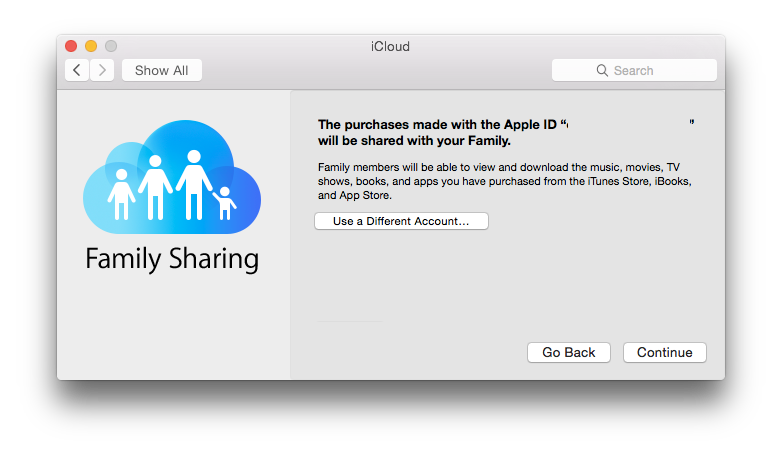Click the Family members description paragraph
Viewport: 782px width, 459px height.
[505, 181]
